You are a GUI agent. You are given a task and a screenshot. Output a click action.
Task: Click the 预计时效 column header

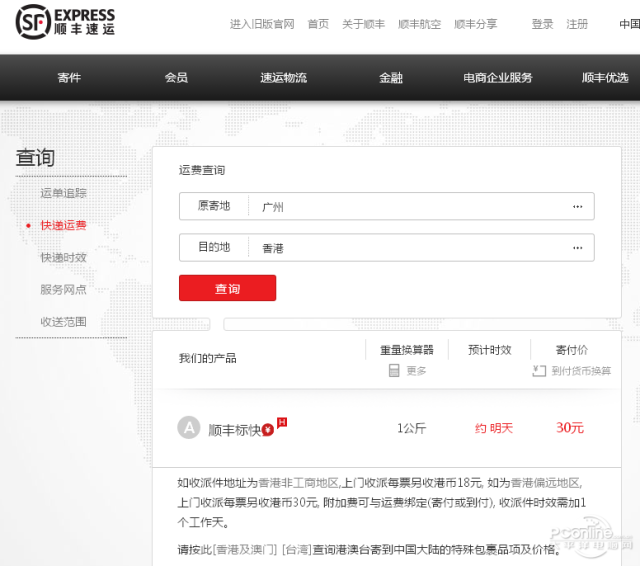489,350
